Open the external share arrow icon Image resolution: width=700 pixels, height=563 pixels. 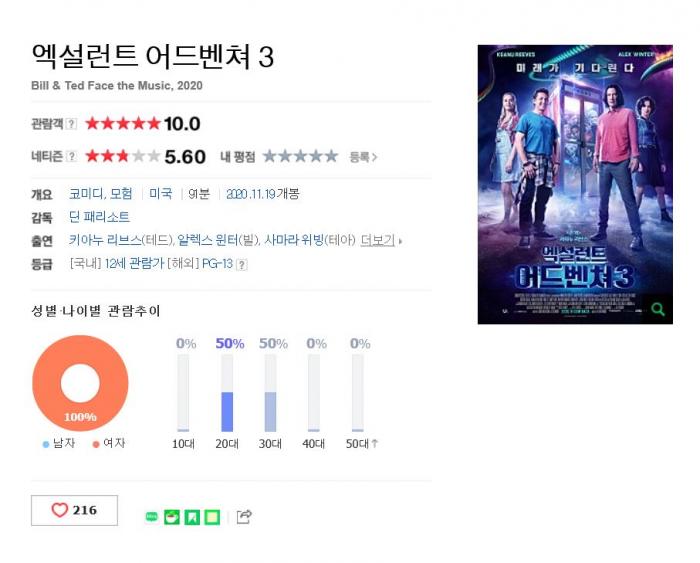(x=244, y=517)
